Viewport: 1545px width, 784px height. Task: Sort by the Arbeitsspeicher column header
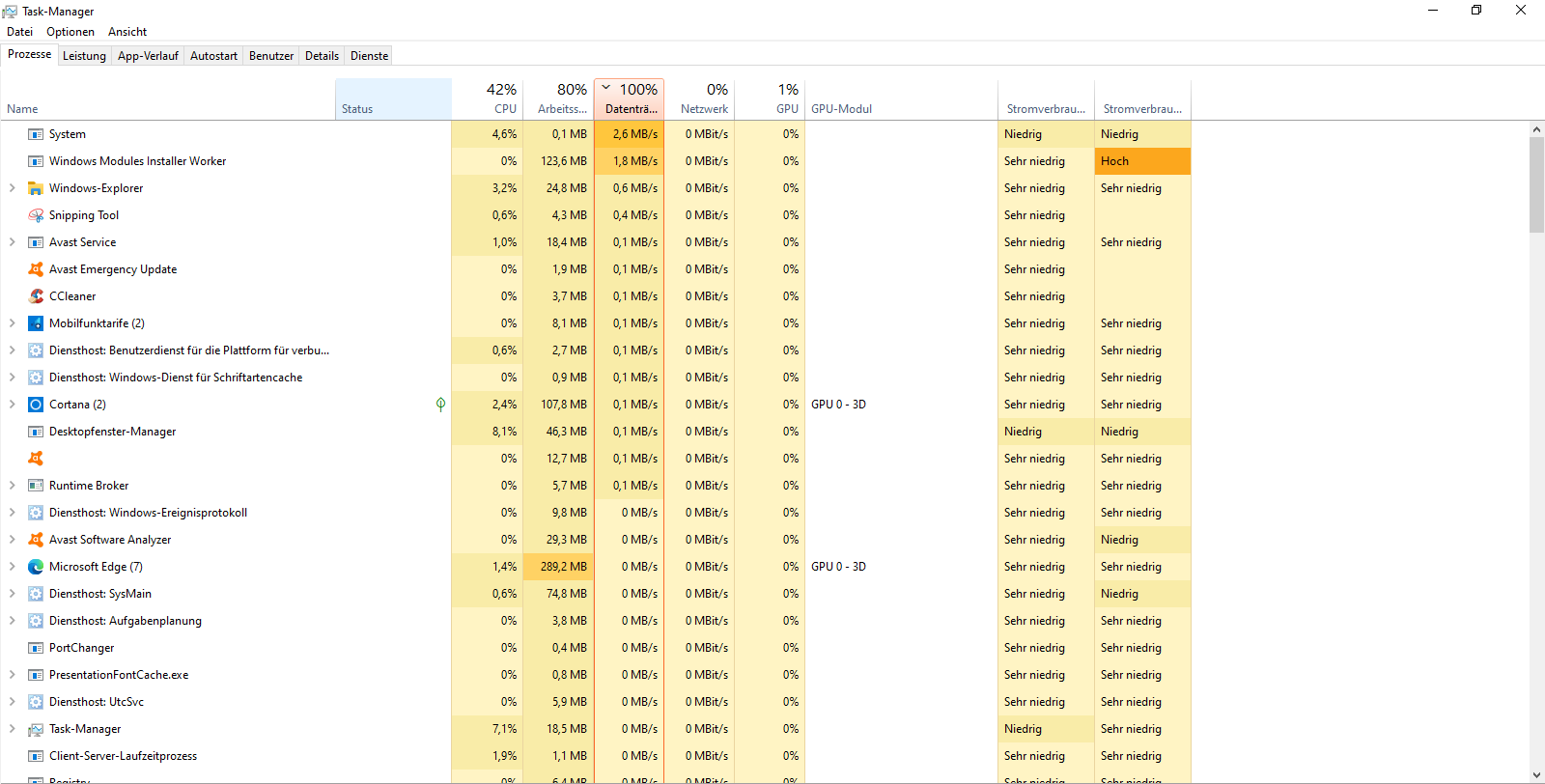558,99
